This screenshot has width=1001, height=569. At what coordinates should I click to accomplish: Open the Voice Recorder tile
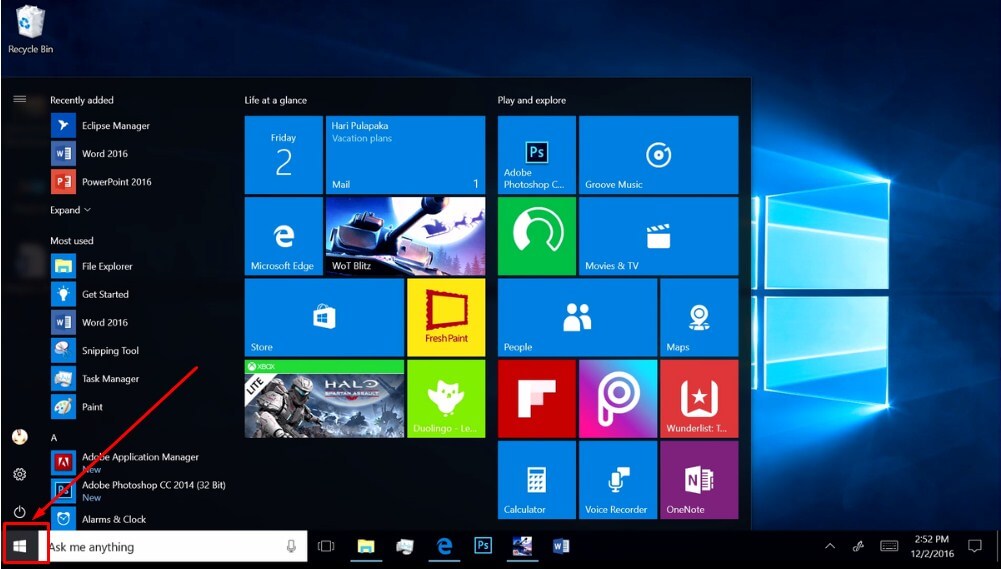click(x=618, y=480)
